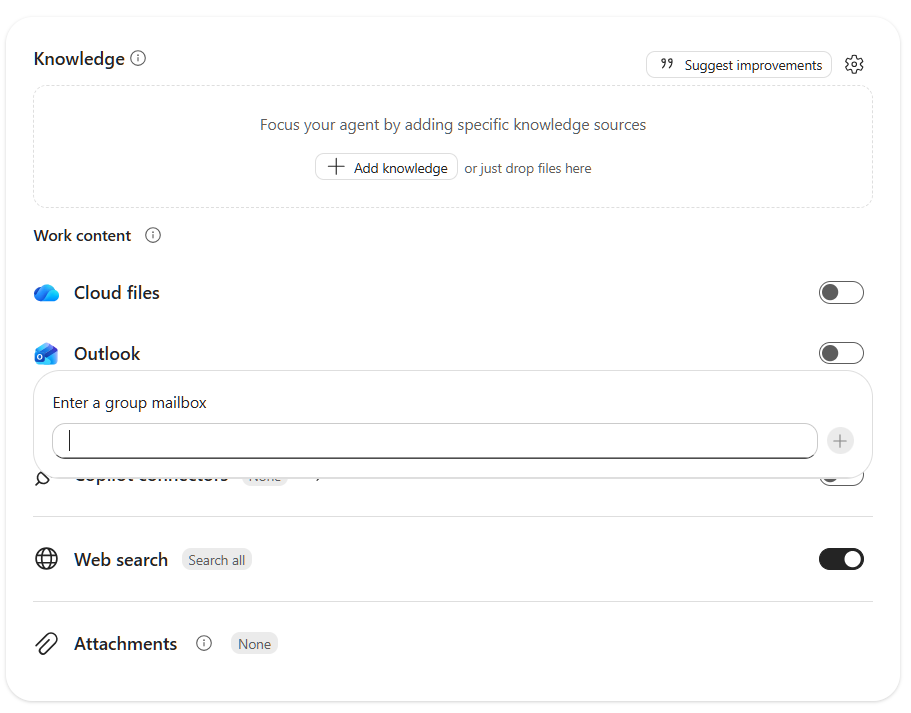The image size is (911, 713).
Task: Click the Outlook label
Action: (x=107, y=354)
